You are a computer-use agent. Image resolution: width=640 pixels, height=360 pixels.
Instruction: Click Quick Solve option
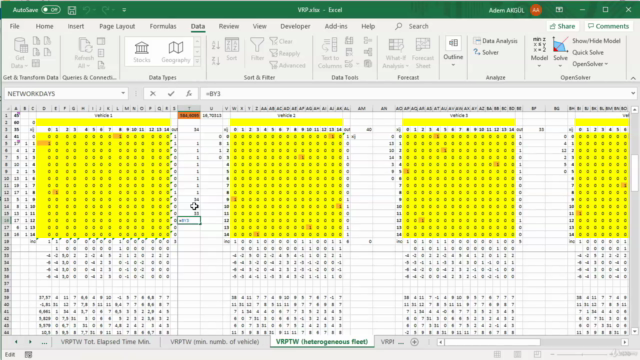click(588, 52)
